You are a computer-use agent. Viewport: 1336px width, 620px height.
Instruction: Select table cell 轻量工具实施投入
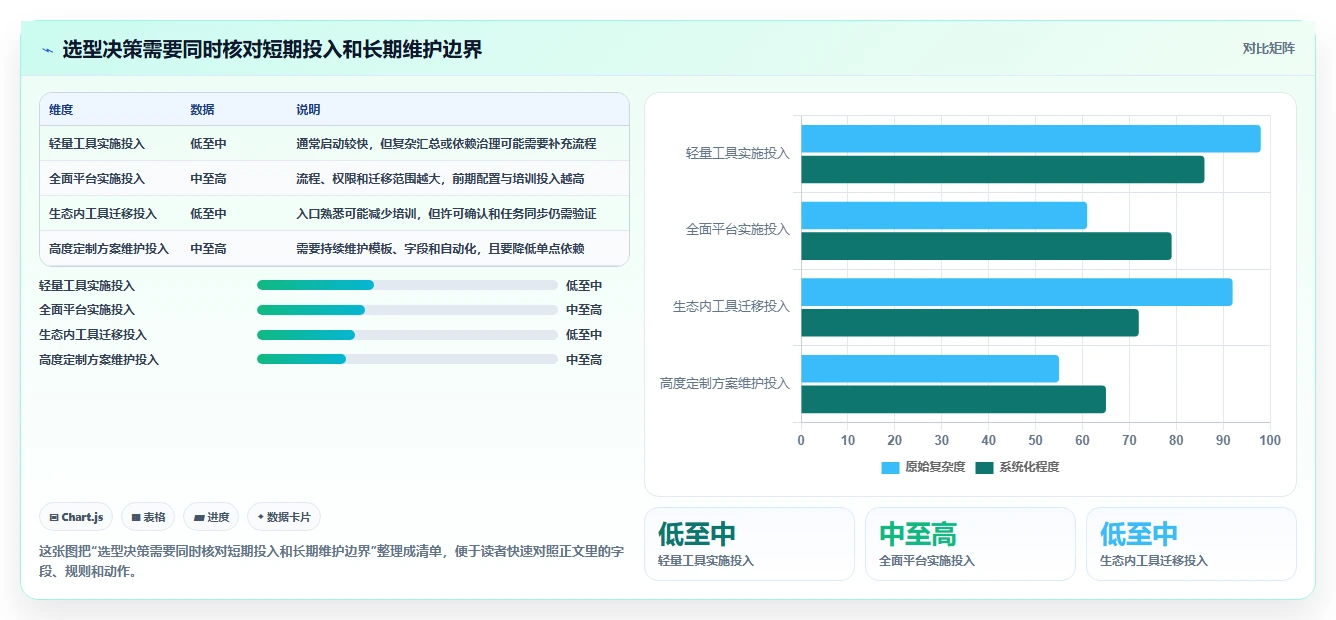pyautogui.click(x=97, y=144)
